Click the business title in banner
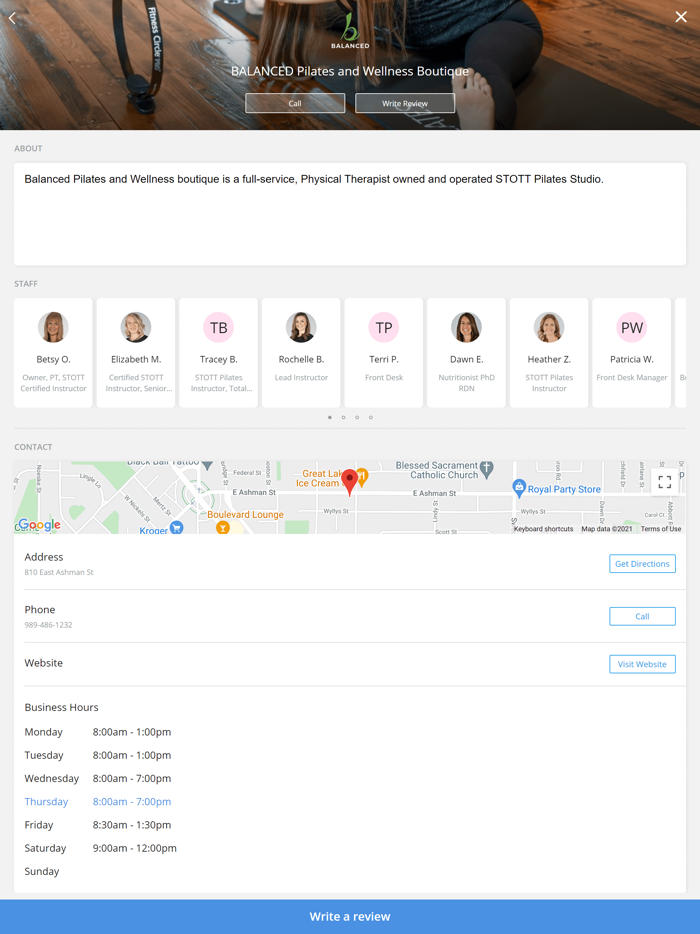Viewport: 700px width, 934px height. click(350, 71)
